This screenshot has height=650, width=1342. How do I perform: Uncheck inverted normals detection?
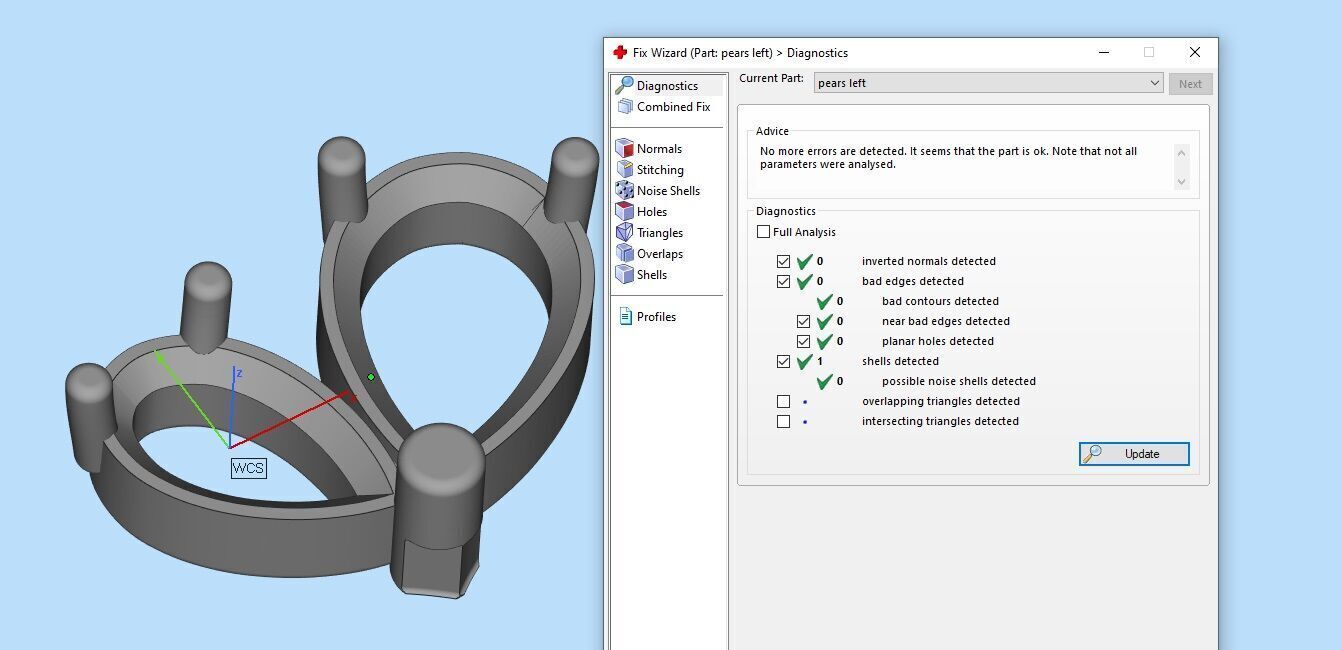click(783, 261)
